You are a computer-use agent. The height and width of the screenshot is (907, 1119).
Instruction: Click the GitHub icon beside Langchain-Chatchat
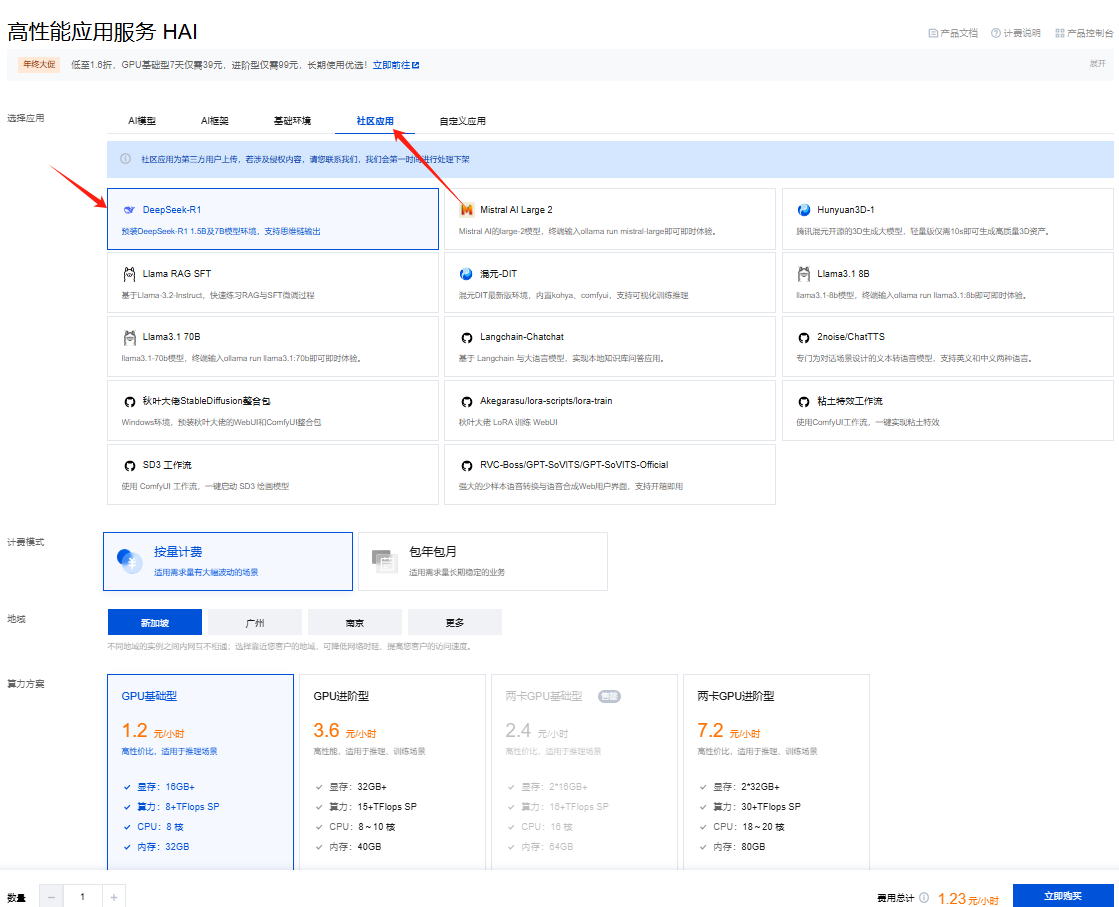coord(467,338)
